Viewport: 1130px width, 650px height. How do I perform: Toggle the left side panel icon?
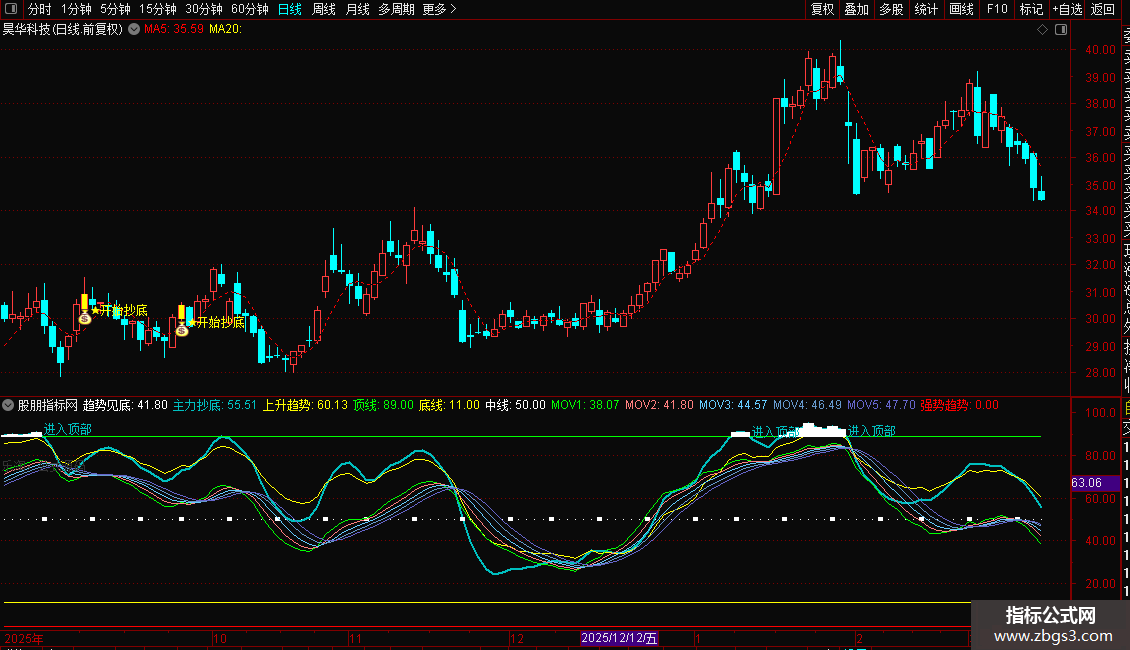click(x=11, y=9)
